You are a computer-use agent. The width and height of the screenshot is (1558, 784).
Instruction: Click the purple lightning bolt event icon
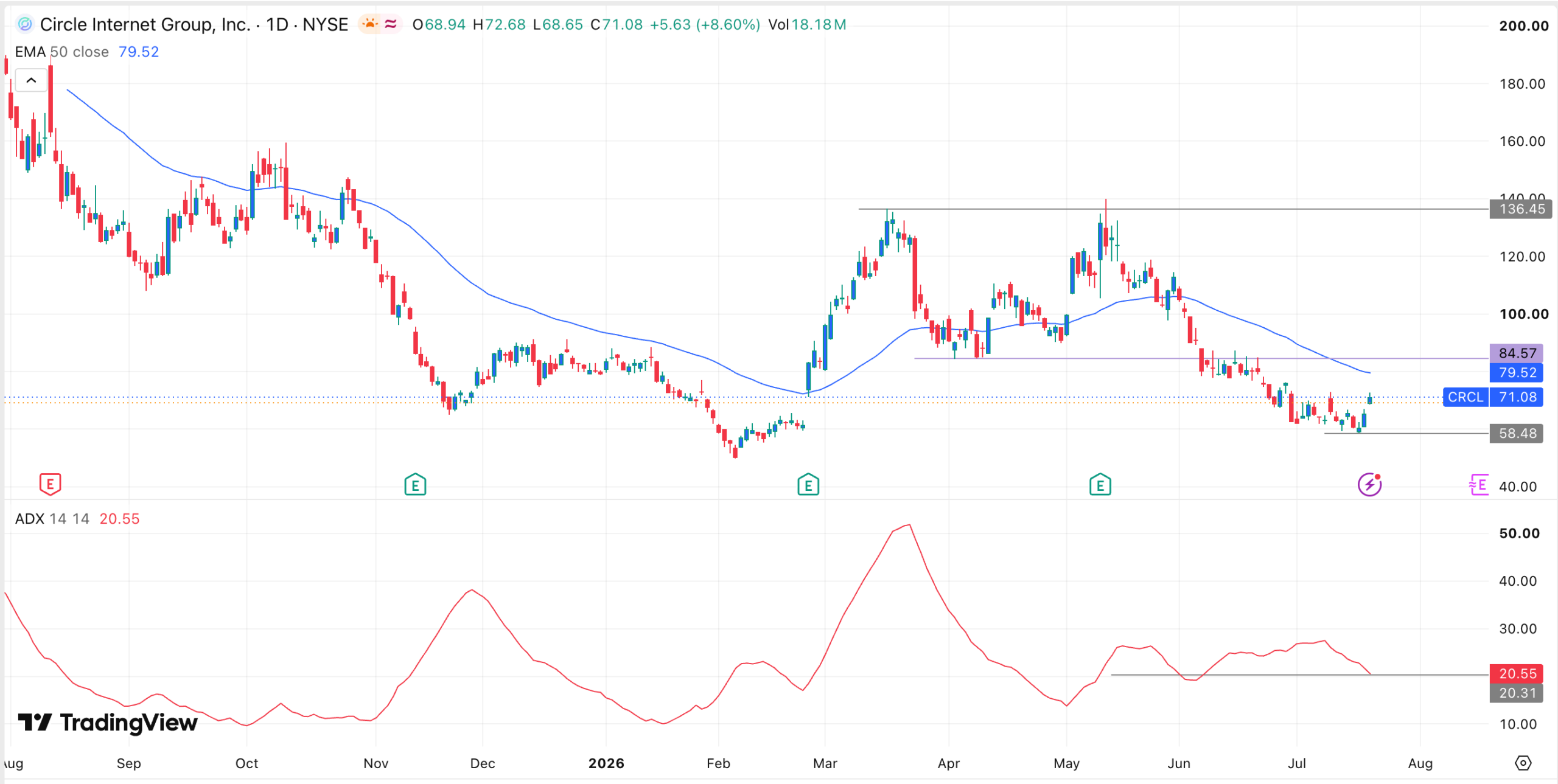(1369, 485)
